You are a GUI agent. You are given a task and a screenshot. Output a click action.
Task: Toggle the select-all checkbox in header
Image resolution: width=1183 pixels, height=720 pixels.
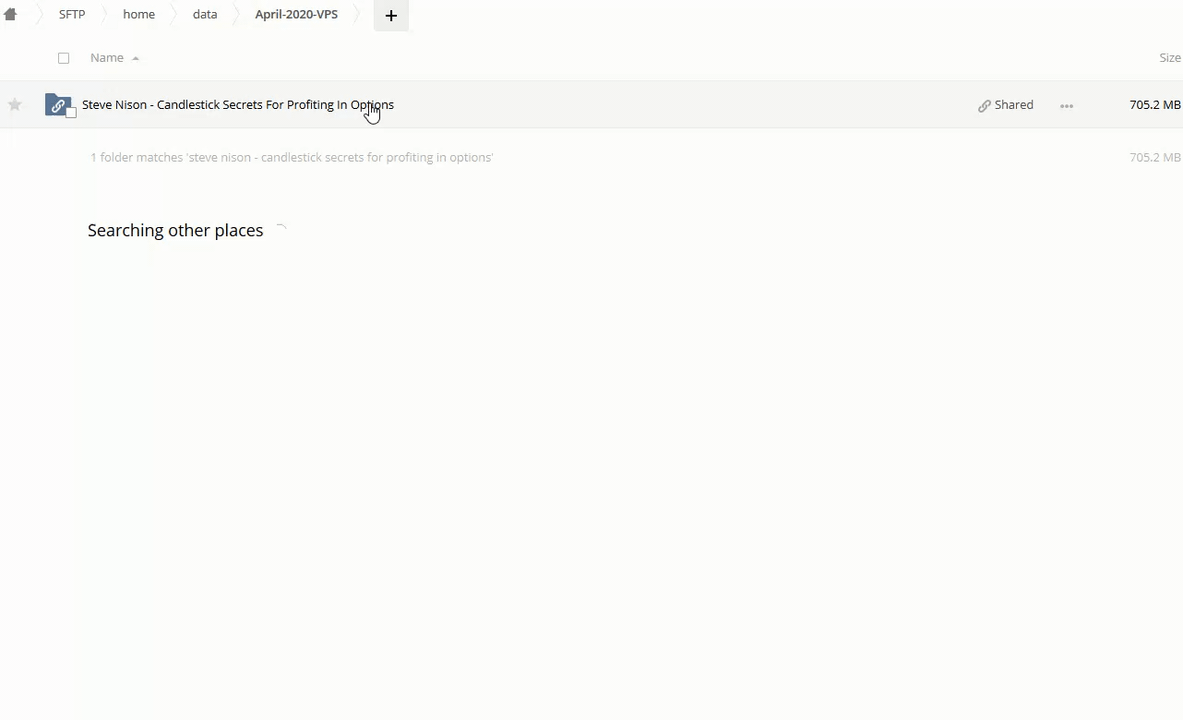tap(64, 58)
